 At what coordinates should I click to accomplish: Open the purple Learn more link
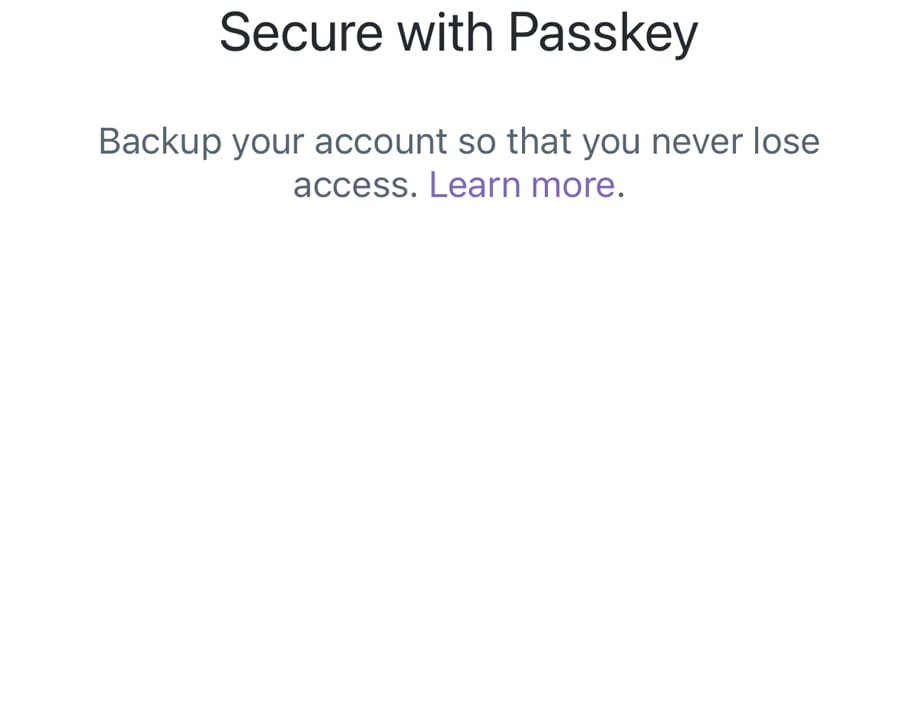click(522, 185)
